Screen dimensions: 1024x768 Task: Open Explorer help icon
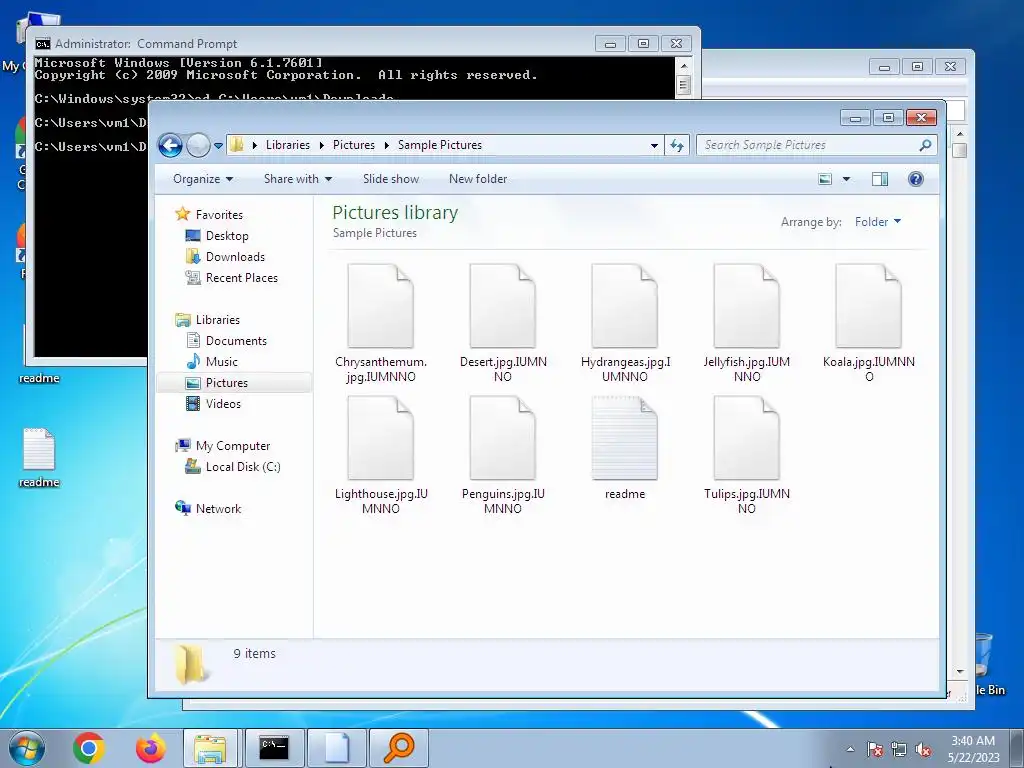(916, 179)
